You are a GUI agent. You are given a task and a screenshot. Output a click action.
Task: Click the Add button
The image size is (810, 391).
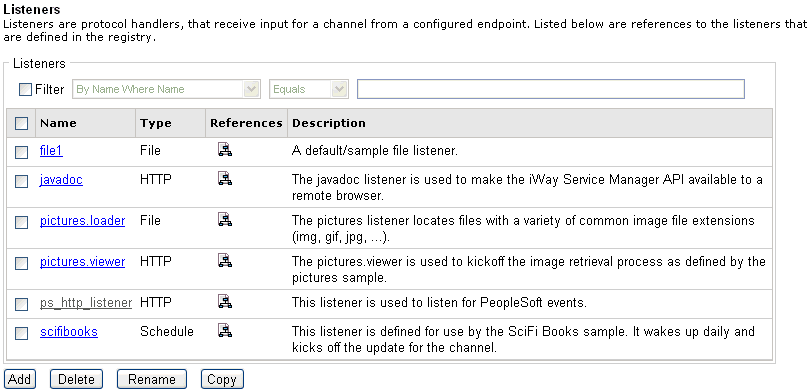20,379
